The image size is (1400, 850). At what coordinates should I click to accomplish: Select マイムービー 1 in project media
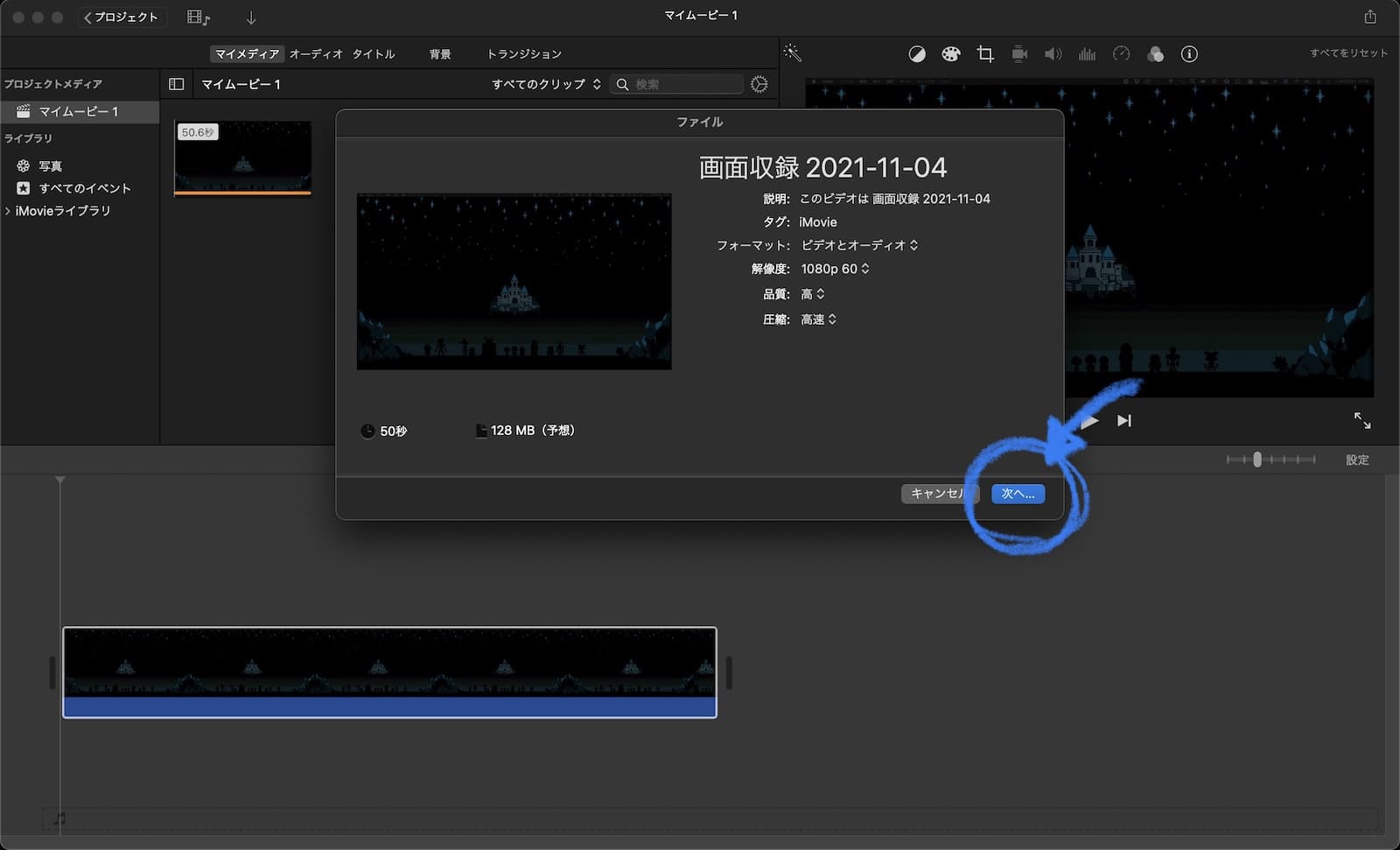coord(80,111)
